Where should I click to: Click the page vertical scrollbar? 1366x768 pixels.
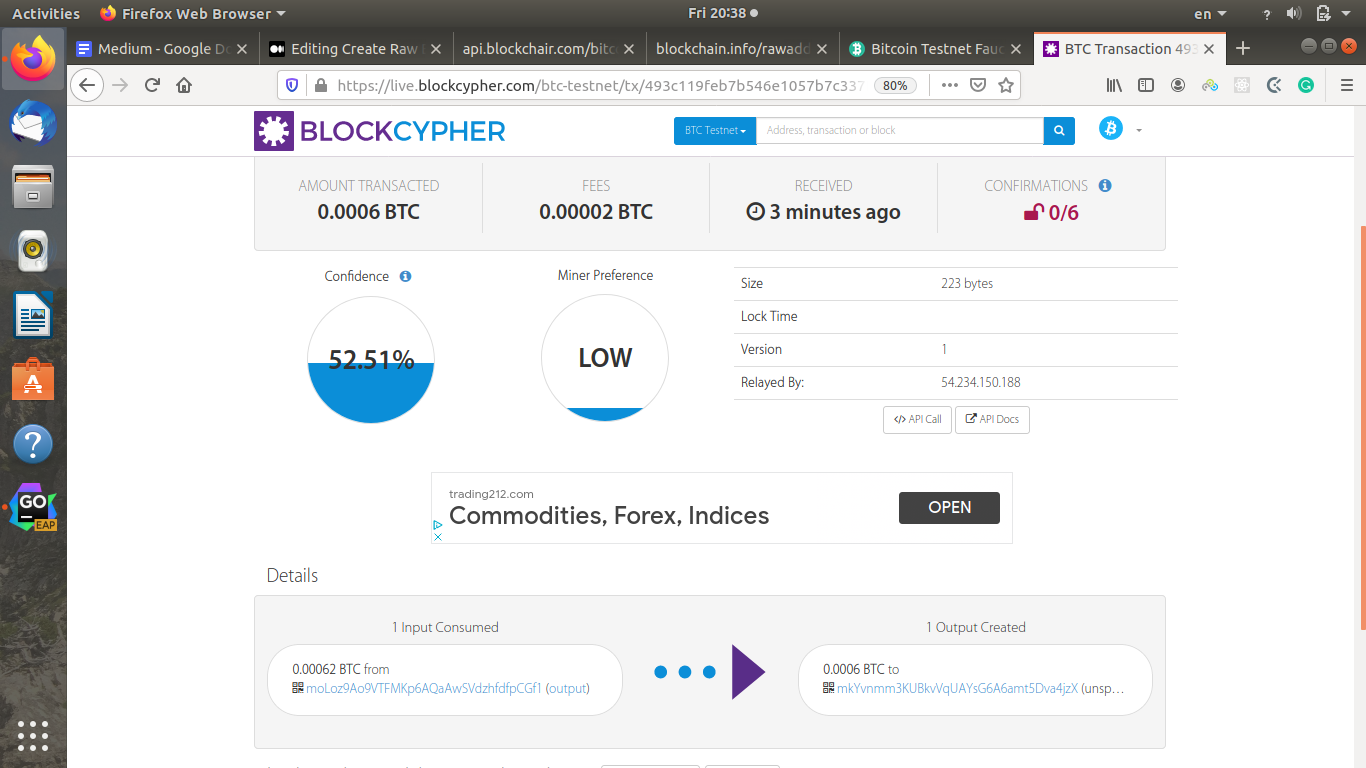pos(1361,428)
